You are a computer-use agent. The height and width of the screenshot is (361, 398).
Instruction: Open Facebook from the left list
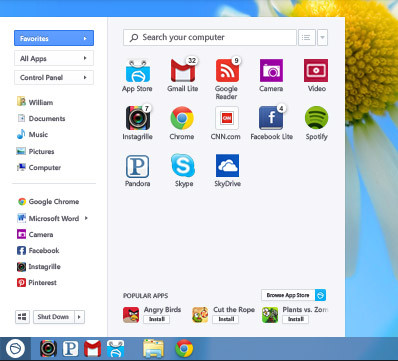click(x=38, y=250)
